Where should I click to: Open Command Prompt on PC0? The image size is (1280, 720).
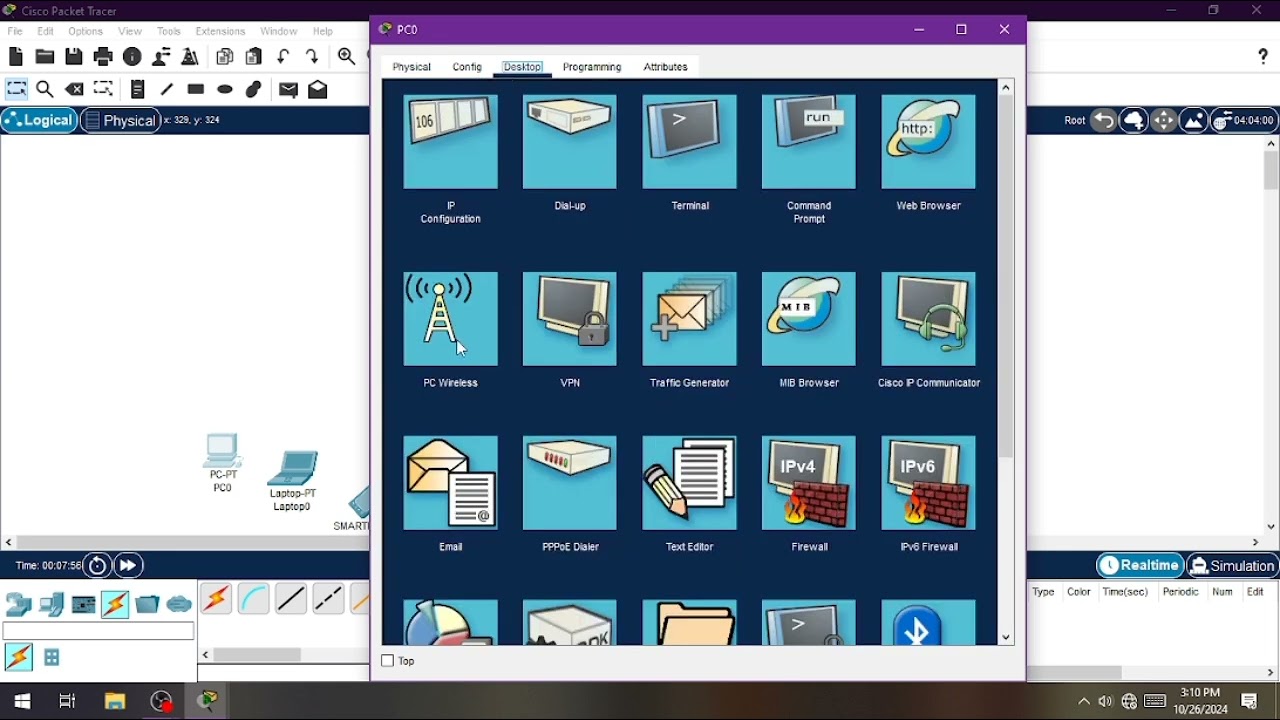(809, 142)
